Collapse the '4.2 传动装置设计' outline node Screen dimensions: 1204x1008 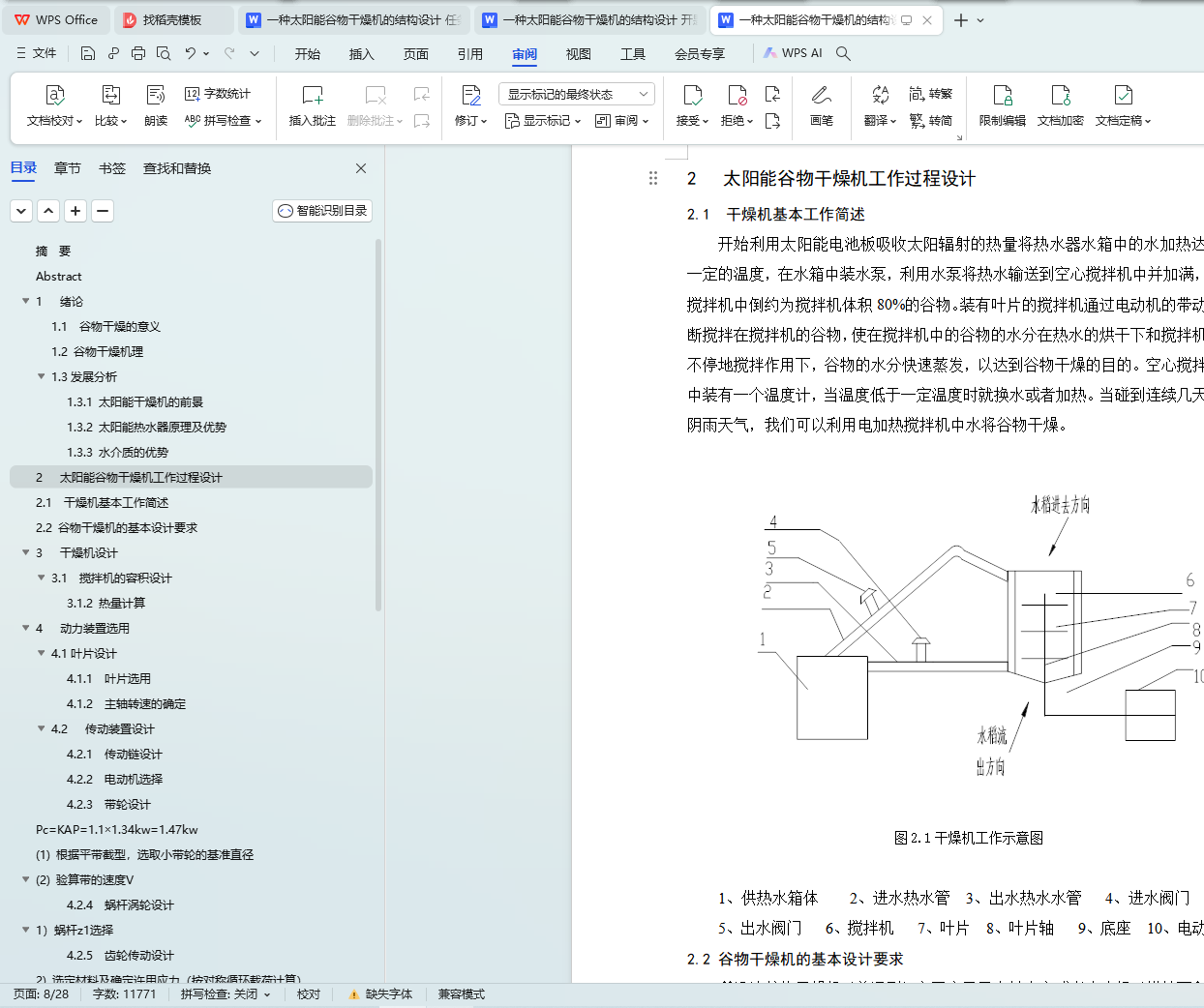[42, 729]
